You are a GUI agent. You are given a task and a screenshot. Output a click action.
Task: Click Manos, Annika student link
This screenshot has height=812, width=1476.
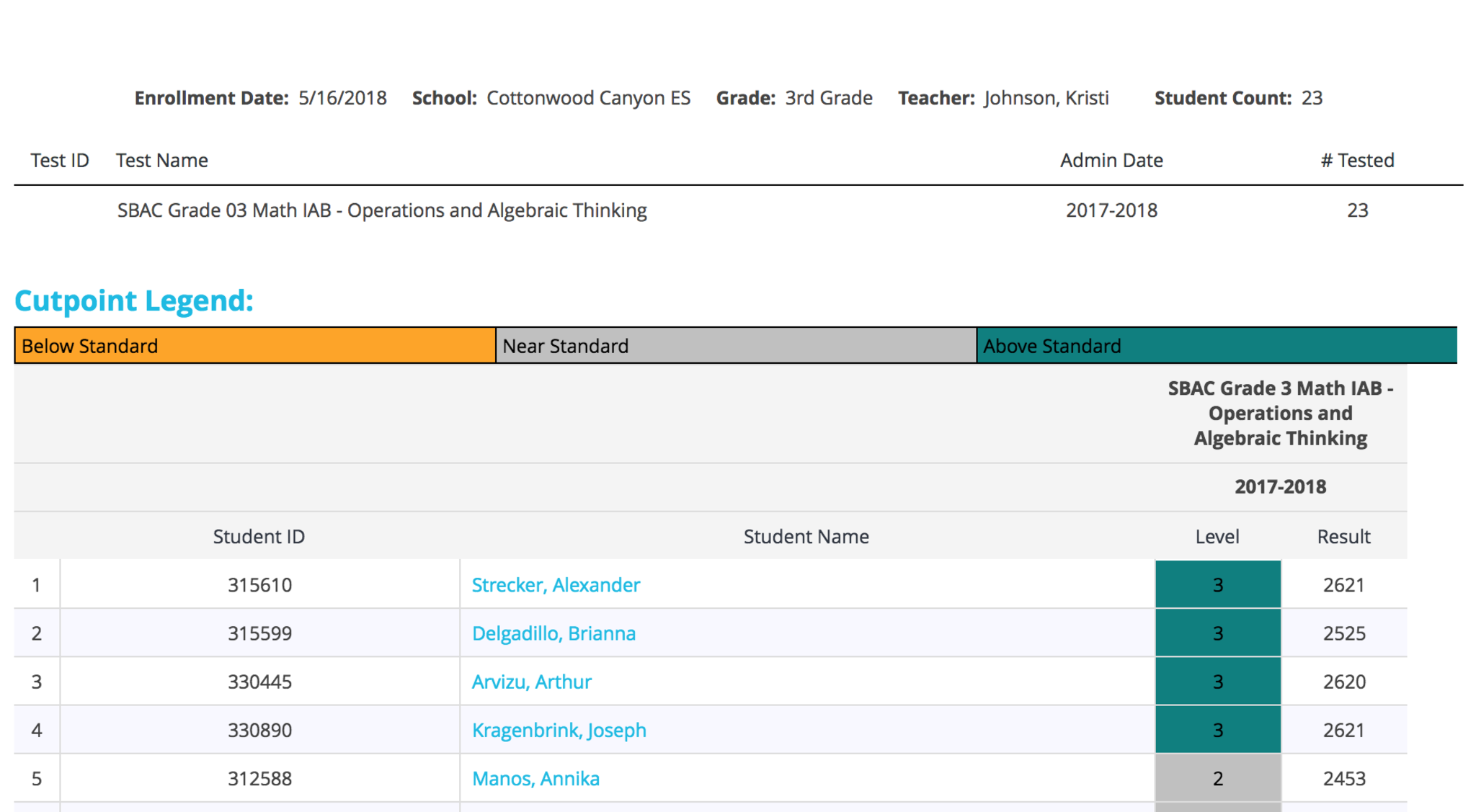535,777
